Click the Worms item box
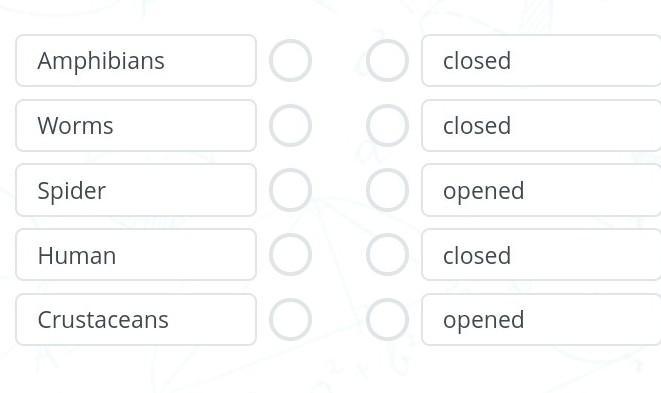This screenshot has width=661, height=393. coord(136,125)
